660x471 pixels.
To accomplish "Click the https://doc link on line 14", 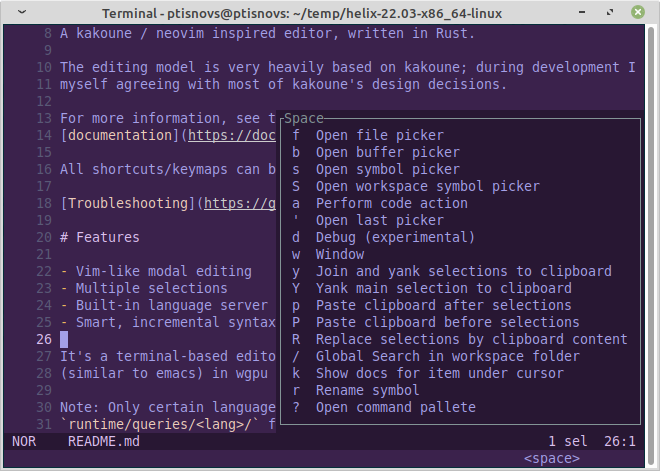I will [x=232, y=136].
